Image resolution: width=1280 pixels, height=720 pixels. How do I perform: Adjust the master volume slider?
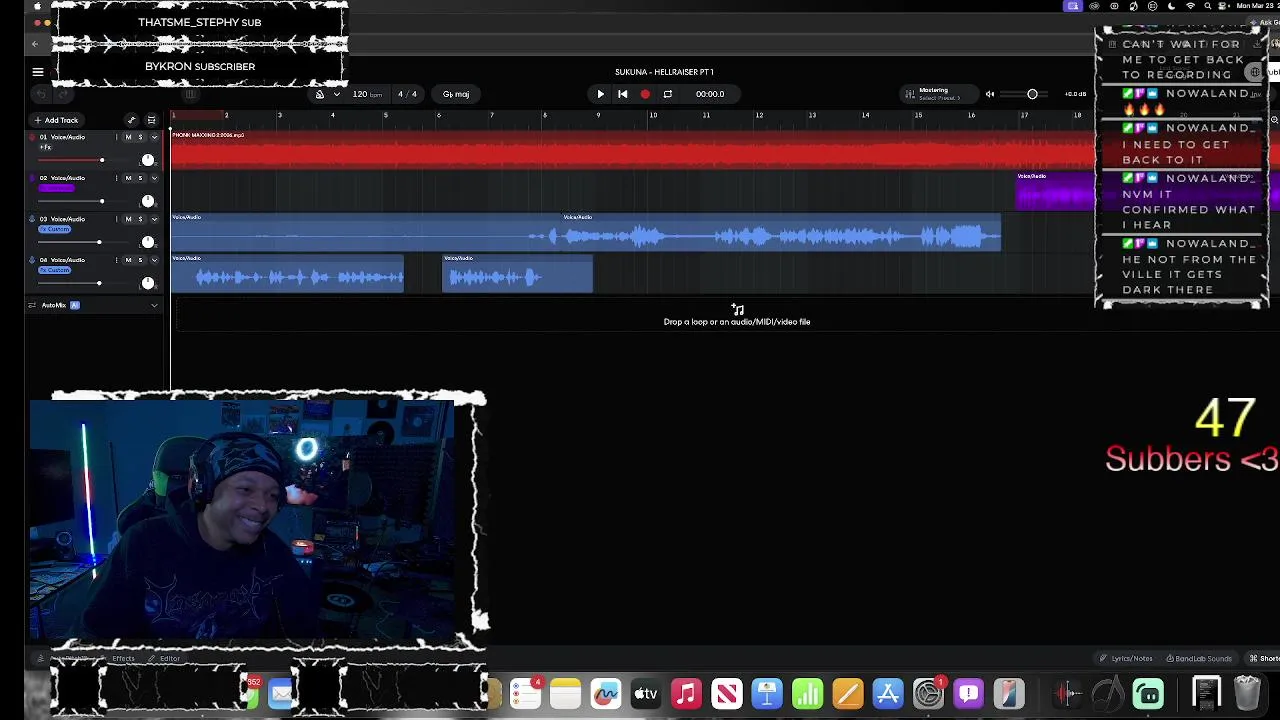1032,94
